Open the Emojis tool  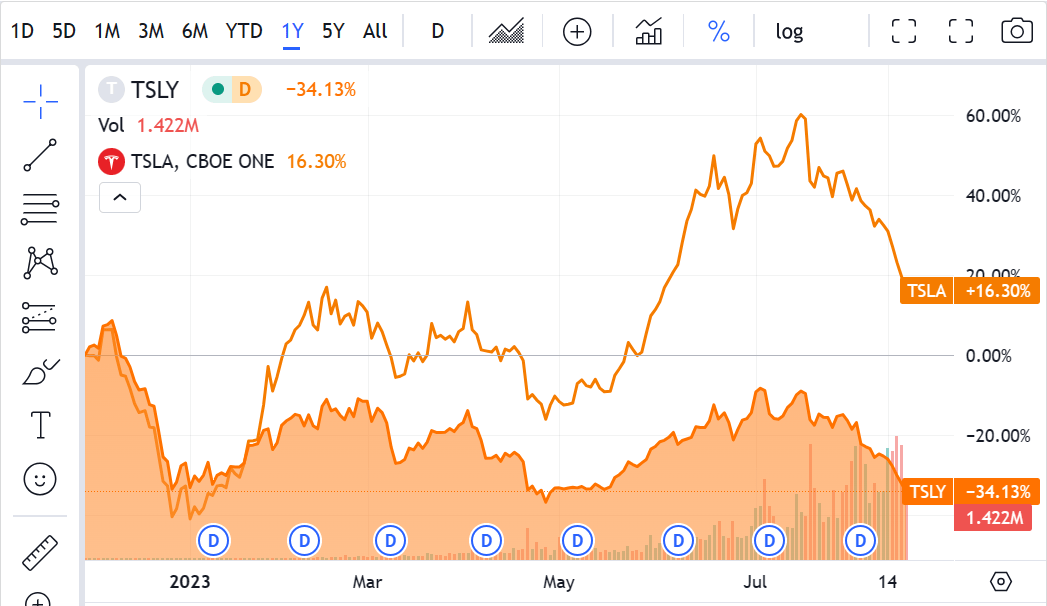coord(40,479)
